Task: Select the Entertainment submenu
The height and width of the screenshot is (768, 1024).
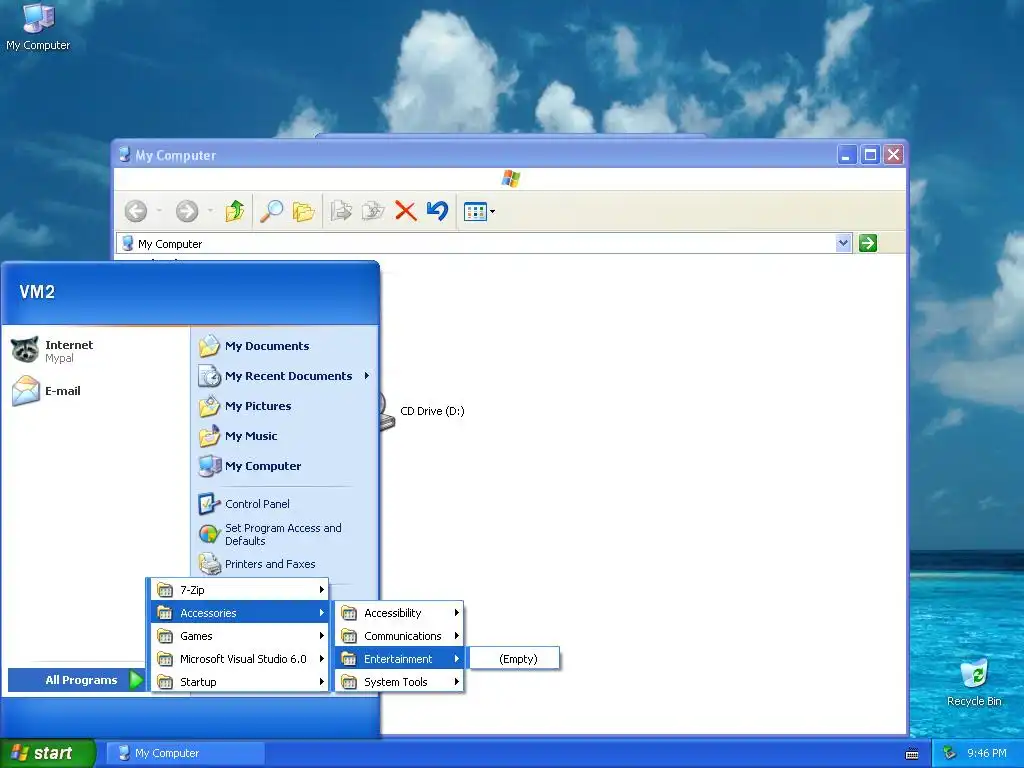Action: 399,659
